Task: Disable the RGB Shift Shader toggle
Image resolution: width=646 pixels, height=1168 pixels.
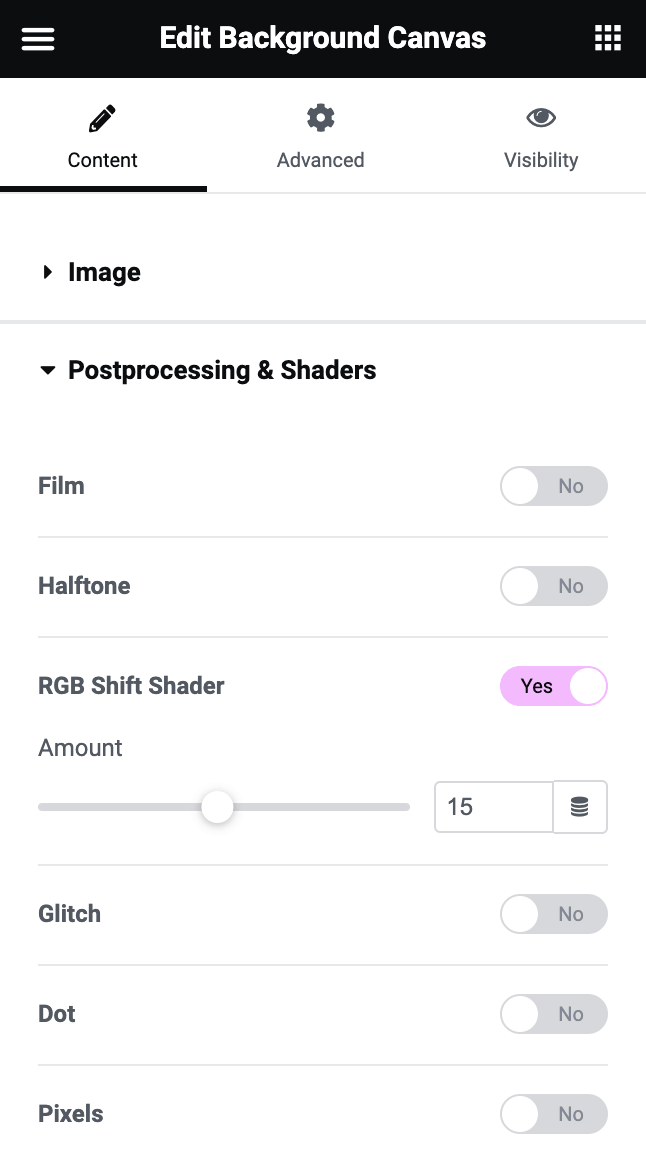Action: (553, 686)
